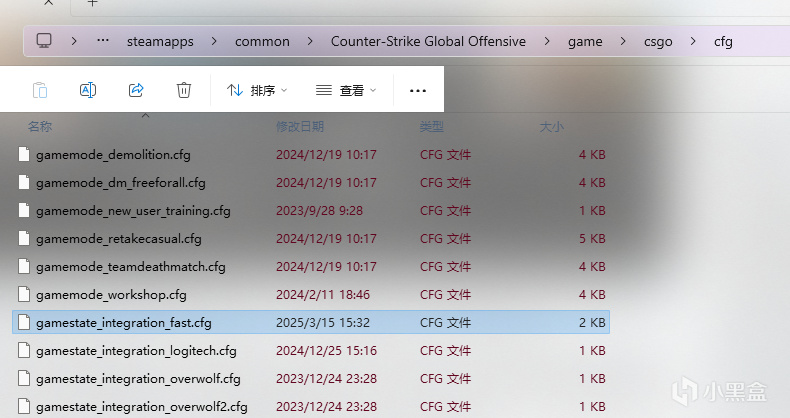Expand chevron after steamapps breadcrumb
The width and height of the screenshot is (790, 418).
click(214, 41)
